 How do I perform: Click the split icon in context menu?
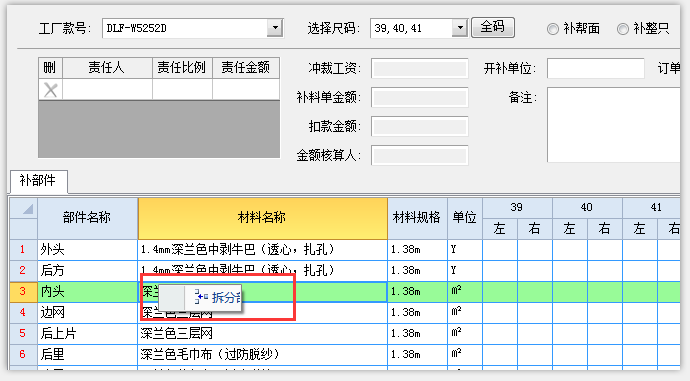pyautogui.click(x=202, y=297)
